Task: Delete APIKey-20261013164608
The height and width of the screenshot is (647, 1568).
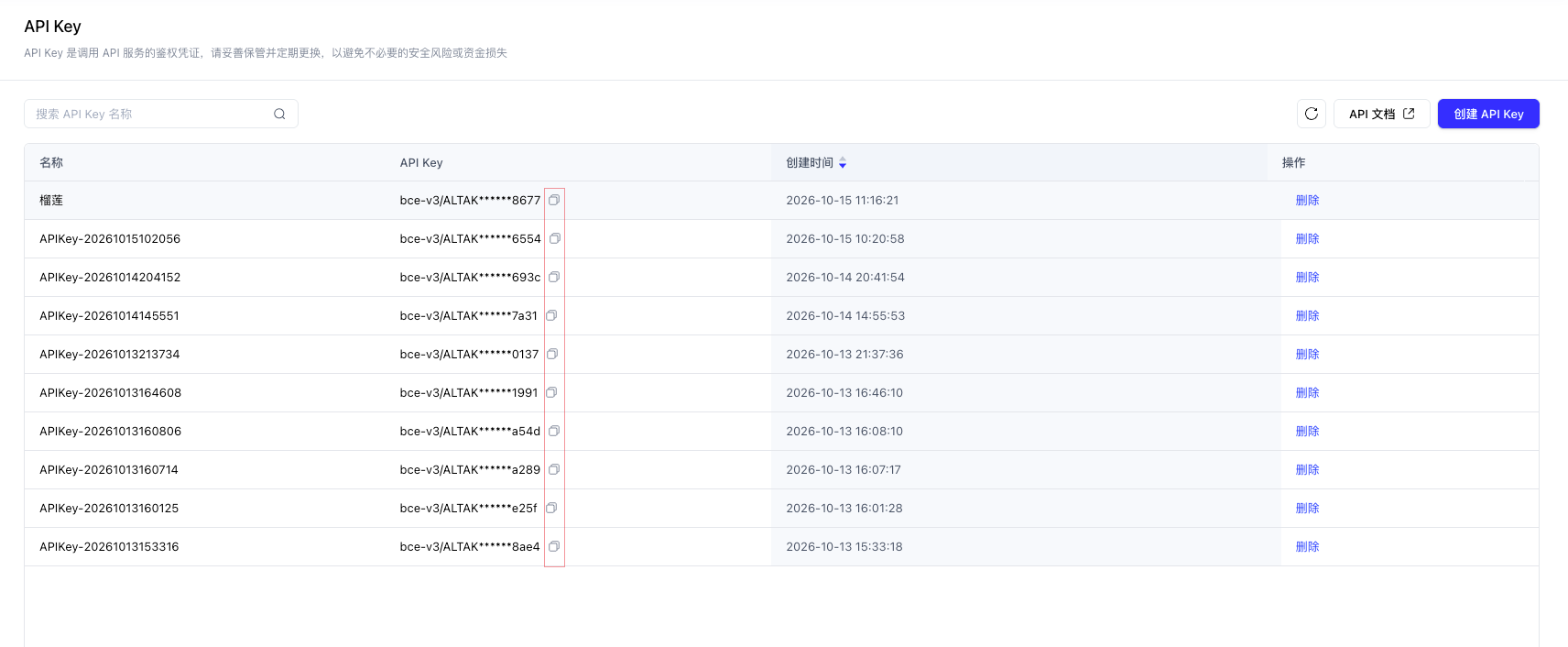Action: (1307, 393)
